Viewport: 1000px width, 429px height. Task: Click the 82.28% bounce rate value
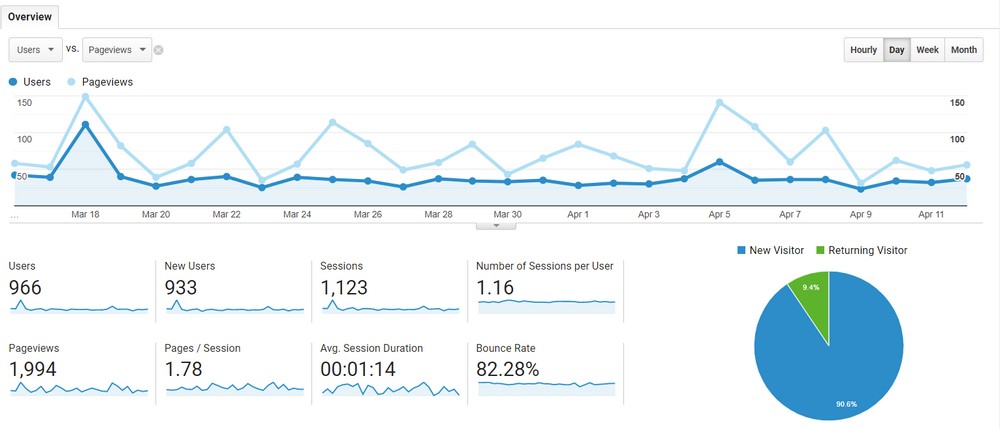click(x=508, y=369)
